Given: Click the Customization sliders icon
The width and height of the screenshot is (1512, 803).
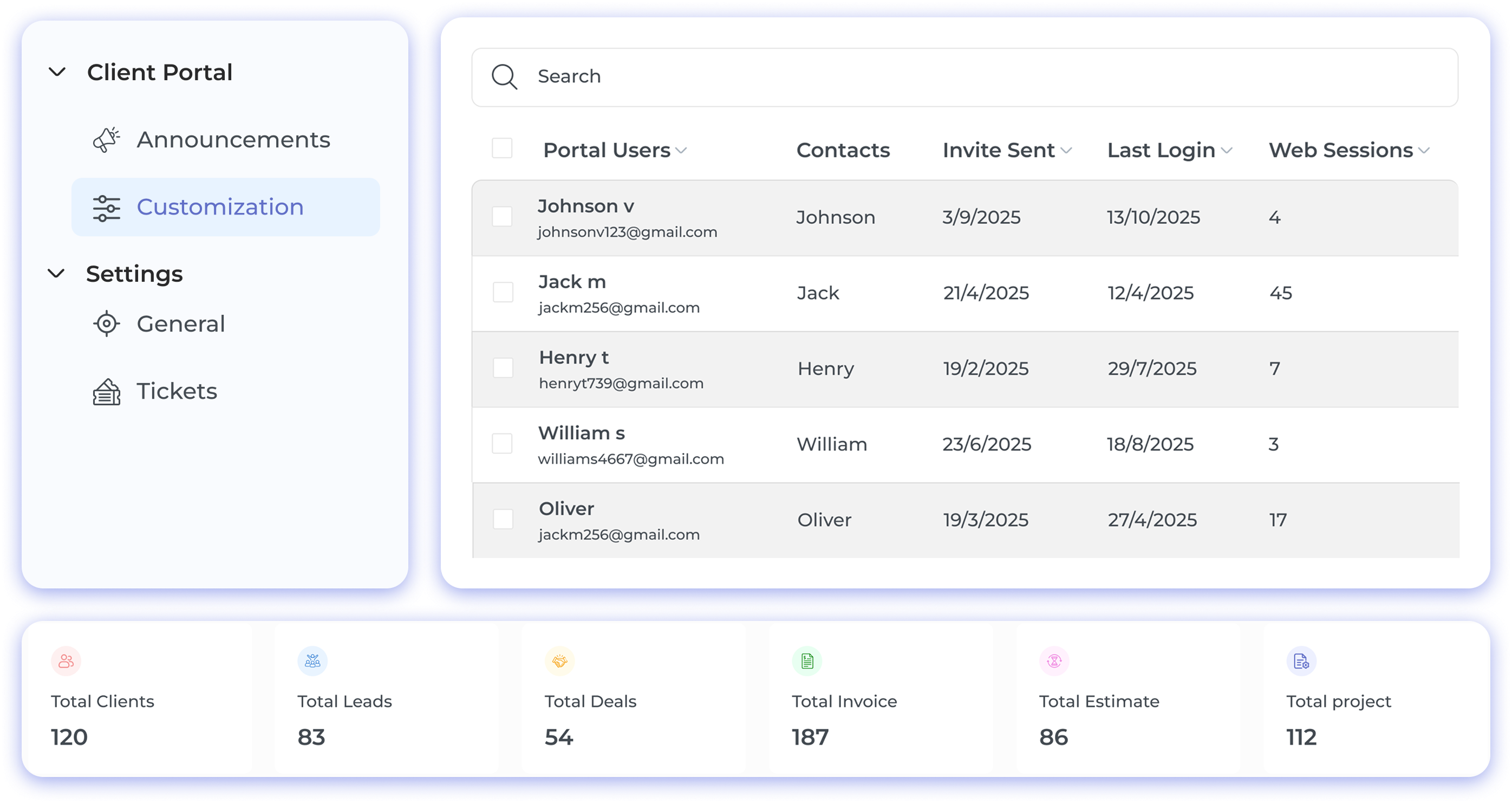Looking at the screenshot, I should (x=106, y=208).
